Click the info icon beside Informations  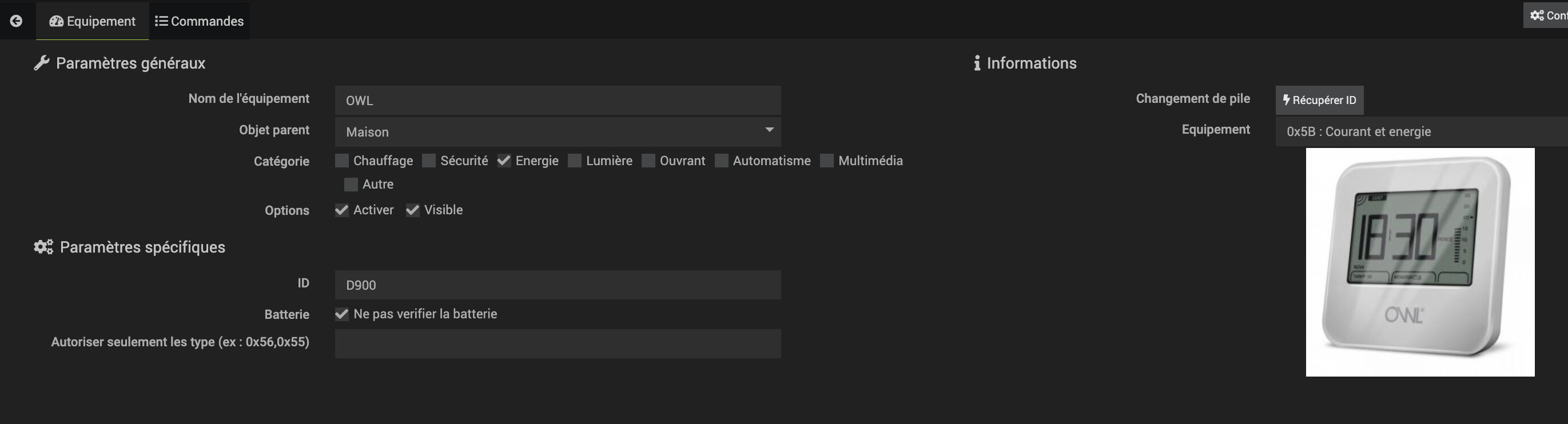click(977, 63)
